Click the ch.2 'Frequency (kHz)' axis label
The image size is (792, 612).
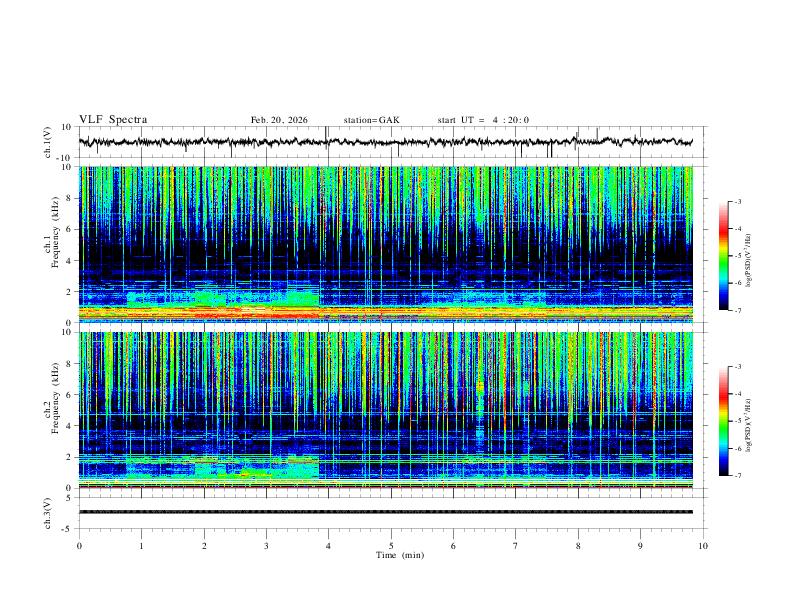coord(55,398)
